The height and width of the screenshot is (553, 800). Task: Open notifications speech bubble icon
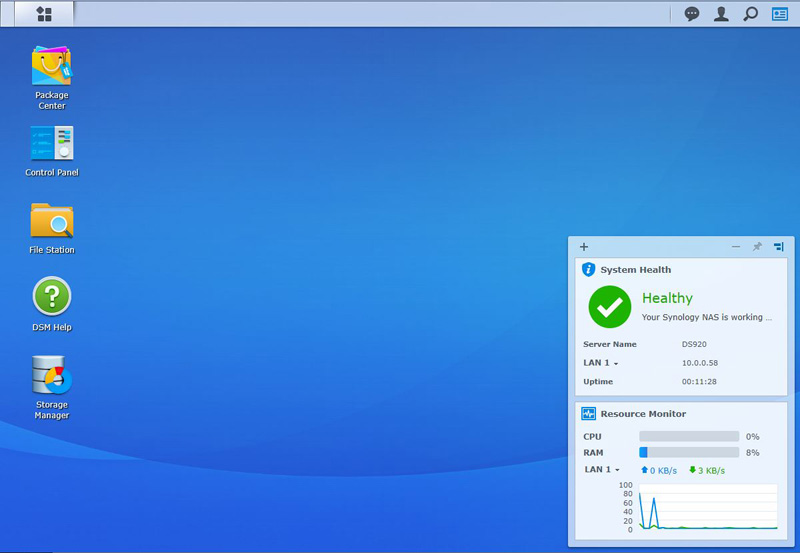(691, 14)
